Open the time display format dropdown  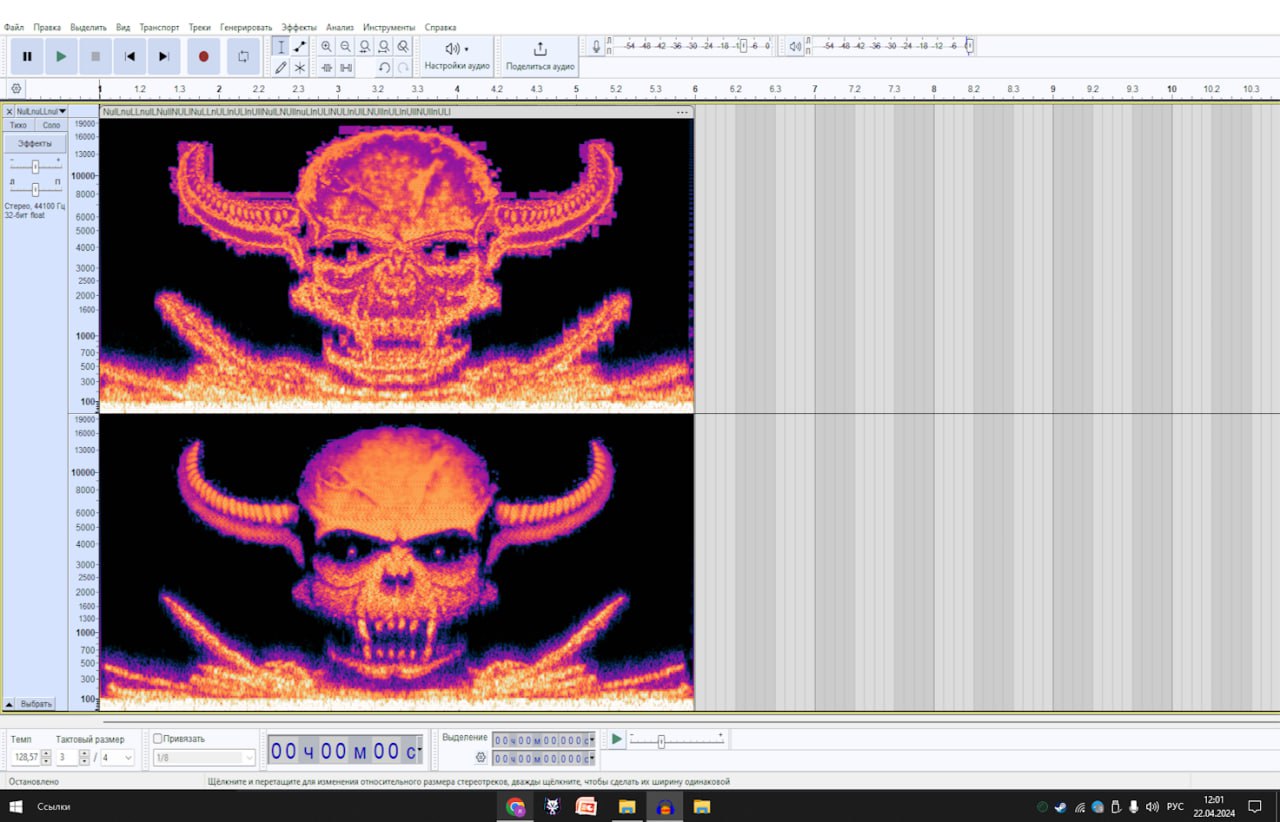[x=418, y=751]
